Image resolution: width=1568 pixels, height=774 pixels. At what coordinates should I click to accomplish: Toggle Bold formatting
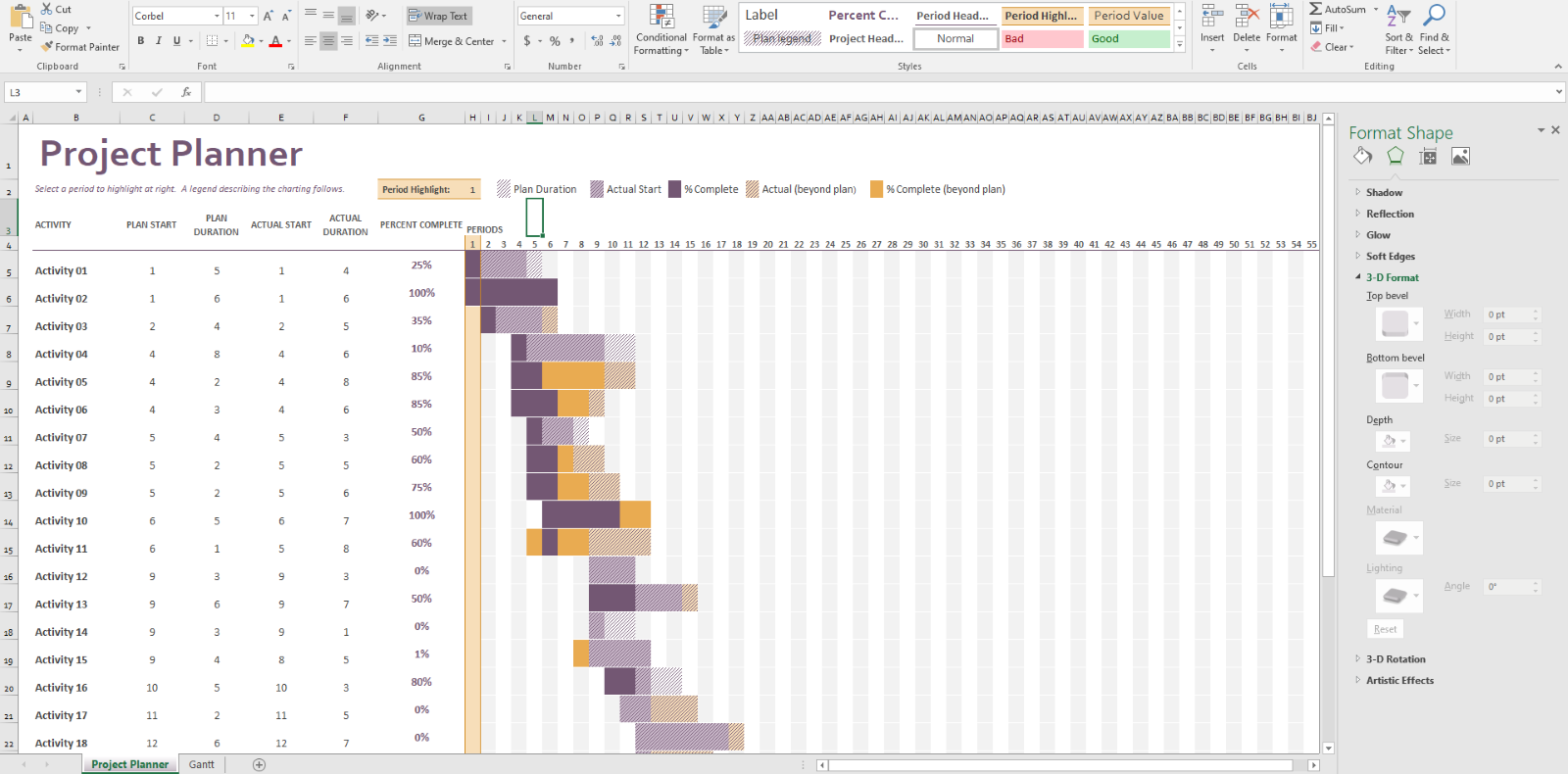pos(141,41)
